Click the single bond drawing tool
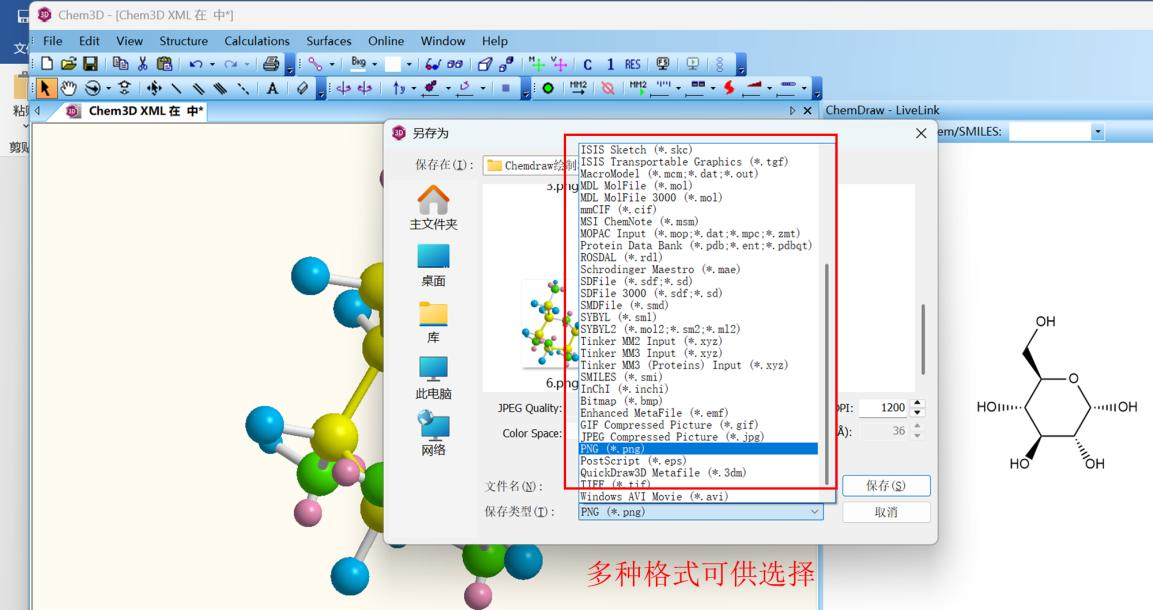The height and width of the screenshot is (610, 1153). tap(176, 87)
